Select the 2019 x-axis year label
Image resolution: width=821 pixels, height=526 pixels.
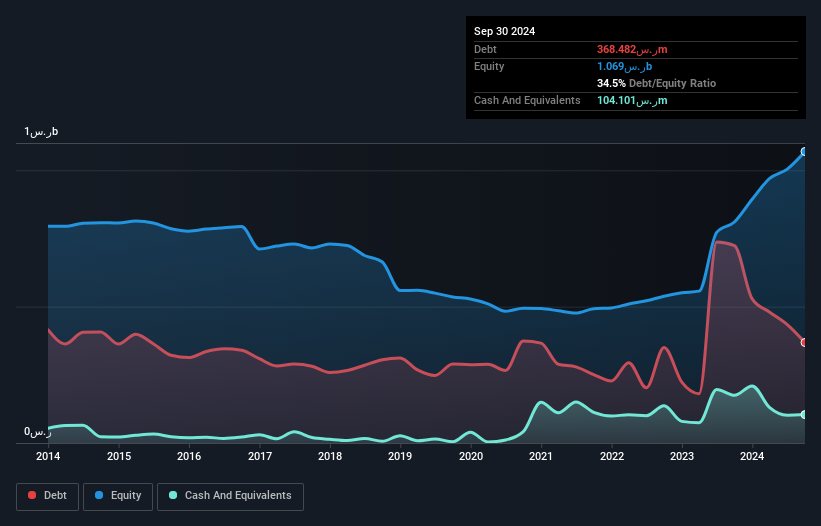[x=400, y=457]
